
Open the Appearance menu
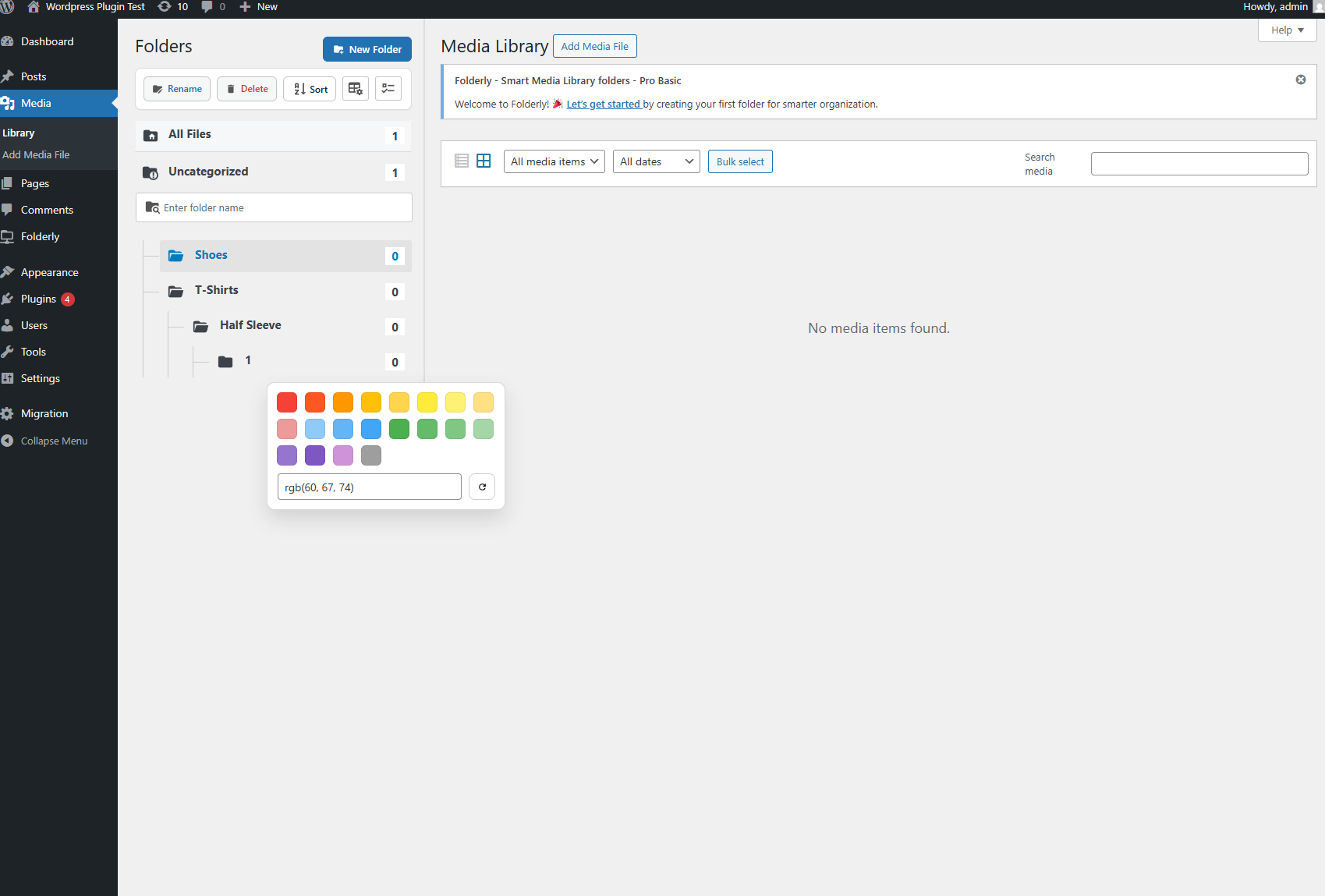point(58,272)
